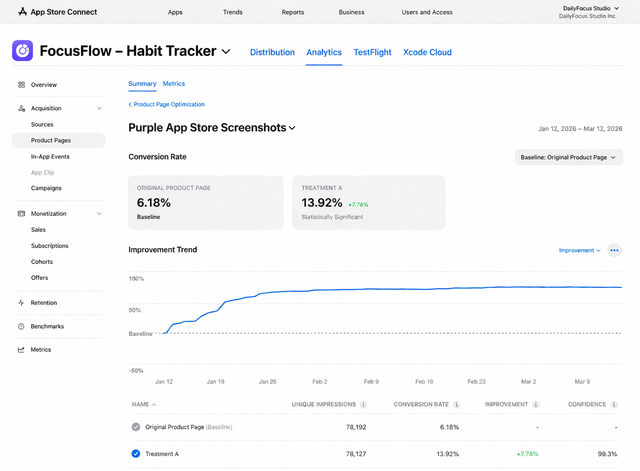The image size is (640, 471).
Task: Click the Monetization card icon
Action: click(21, 213)
